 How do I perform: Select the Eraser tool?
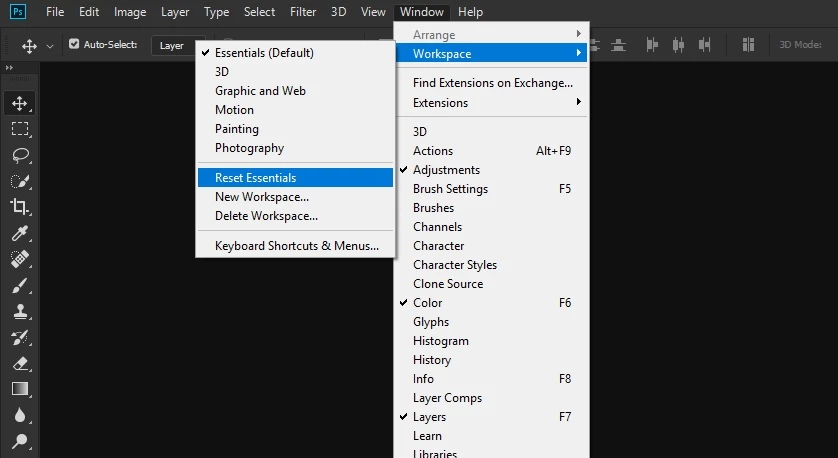click(20, 363)
